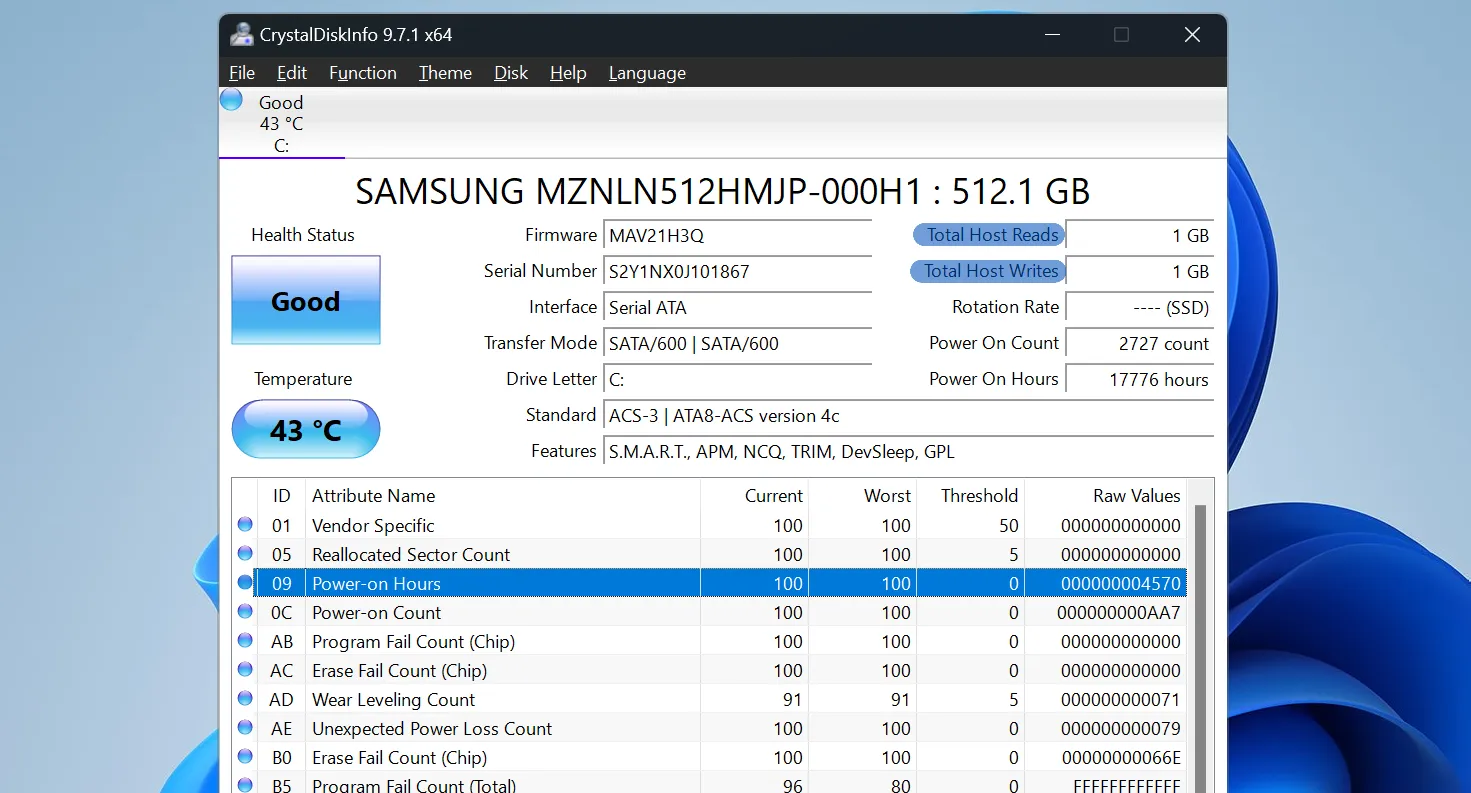Viewport: 1471px width, 793px height.
Task: Click status orb for Power-on Count row
Action: click(x=245, y=611)
